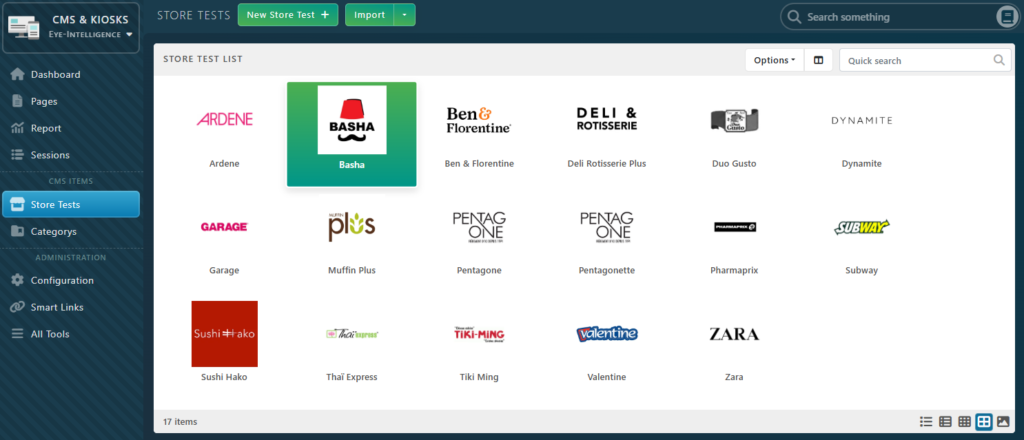Open the Valentine store logo
This screenshot has width=1024, height=440.
(607, 334)
